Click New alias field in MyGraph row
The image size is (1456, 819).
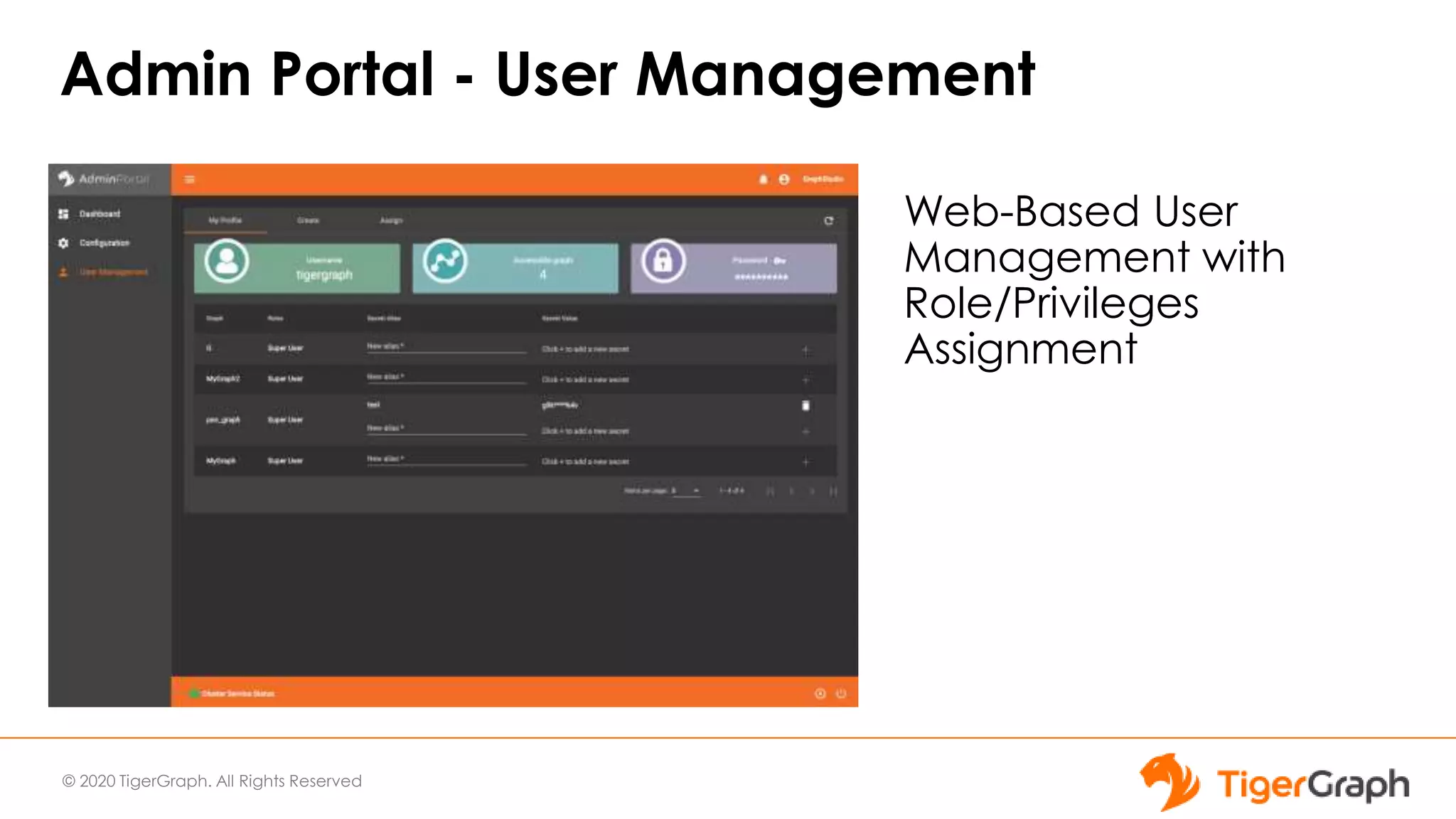[446, 459]
